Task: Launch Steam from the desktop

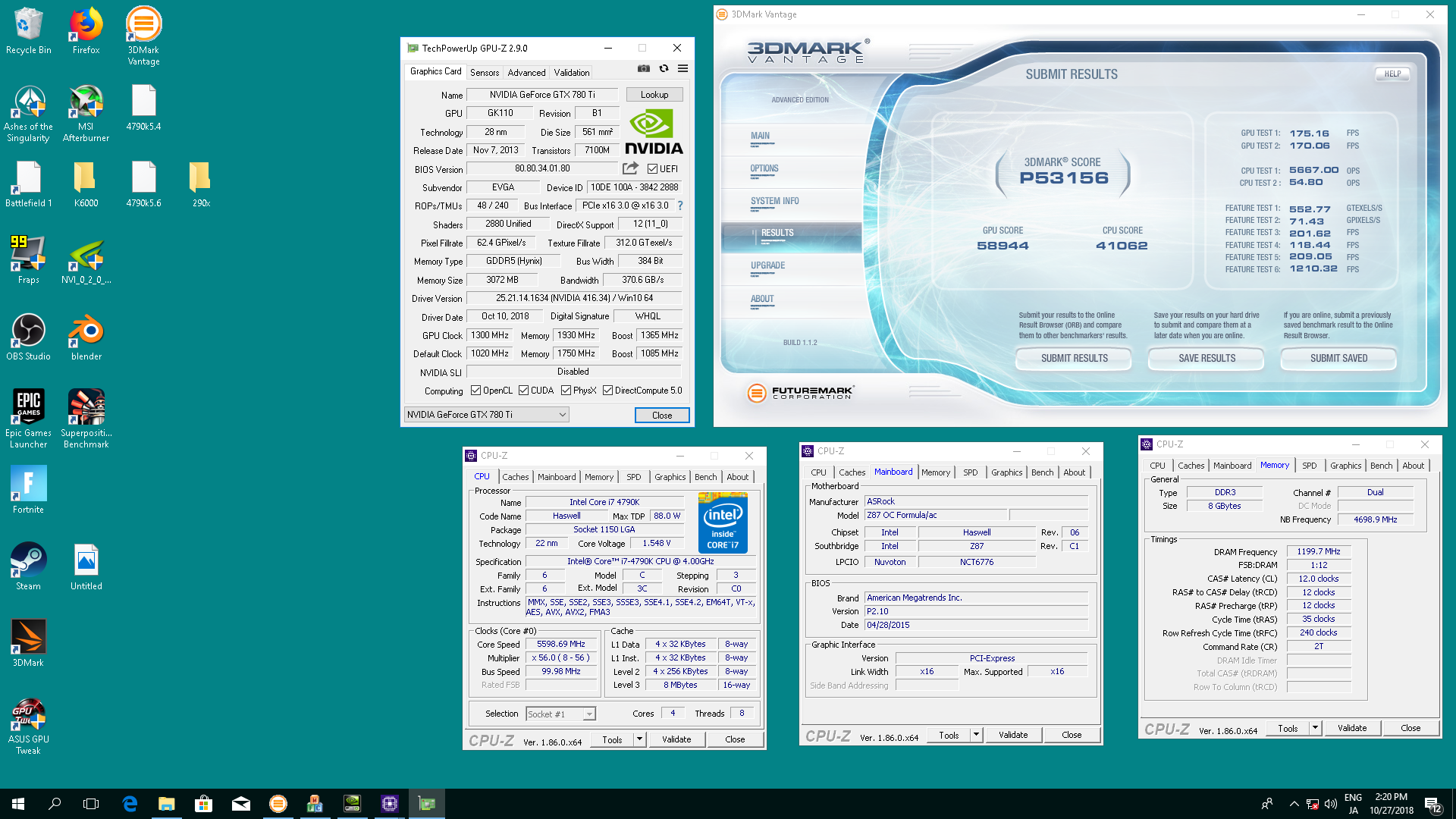Action: point(28,566)
